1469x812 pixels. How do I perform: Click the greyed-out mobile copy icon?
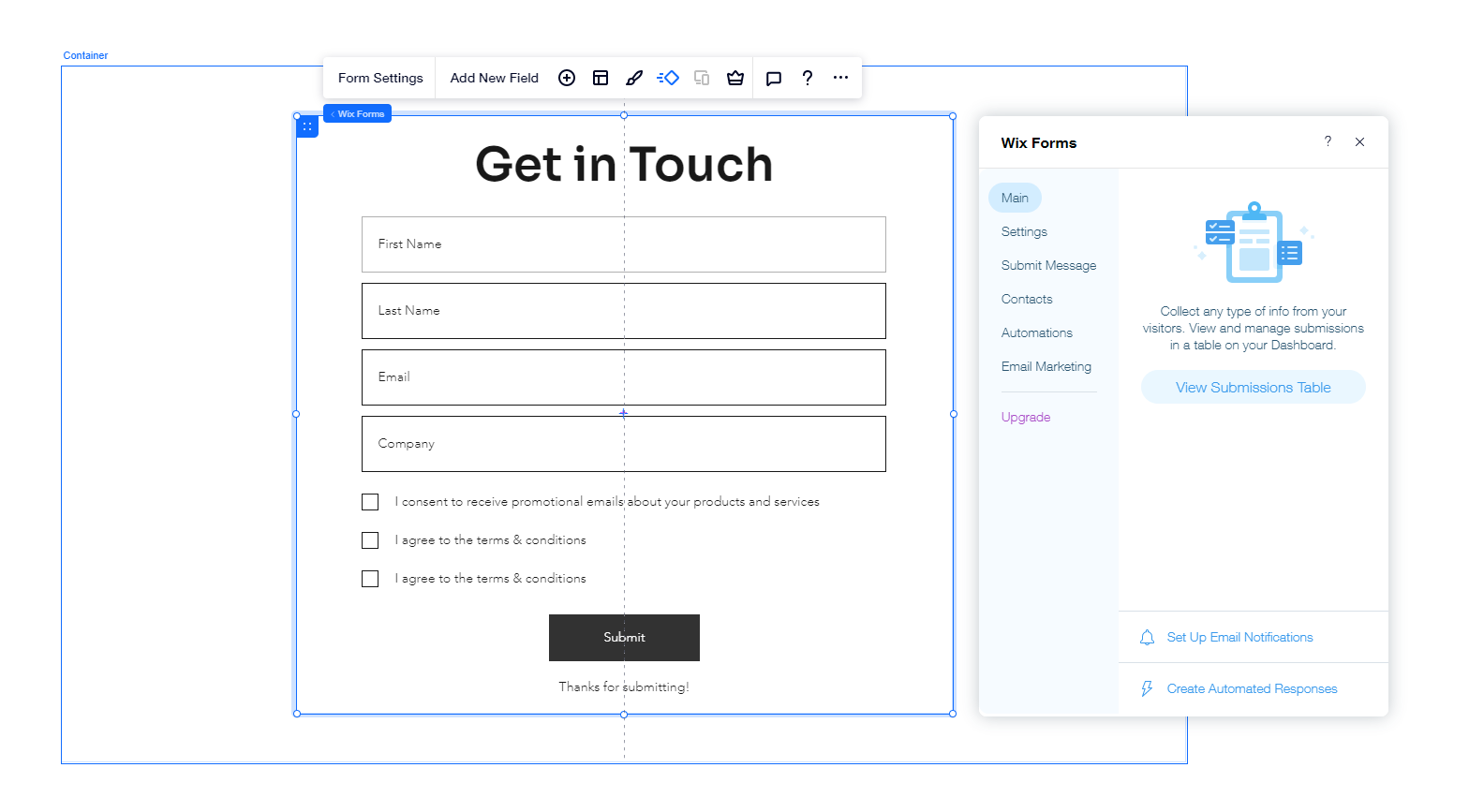pyautogui.click(x=702, y=78)
